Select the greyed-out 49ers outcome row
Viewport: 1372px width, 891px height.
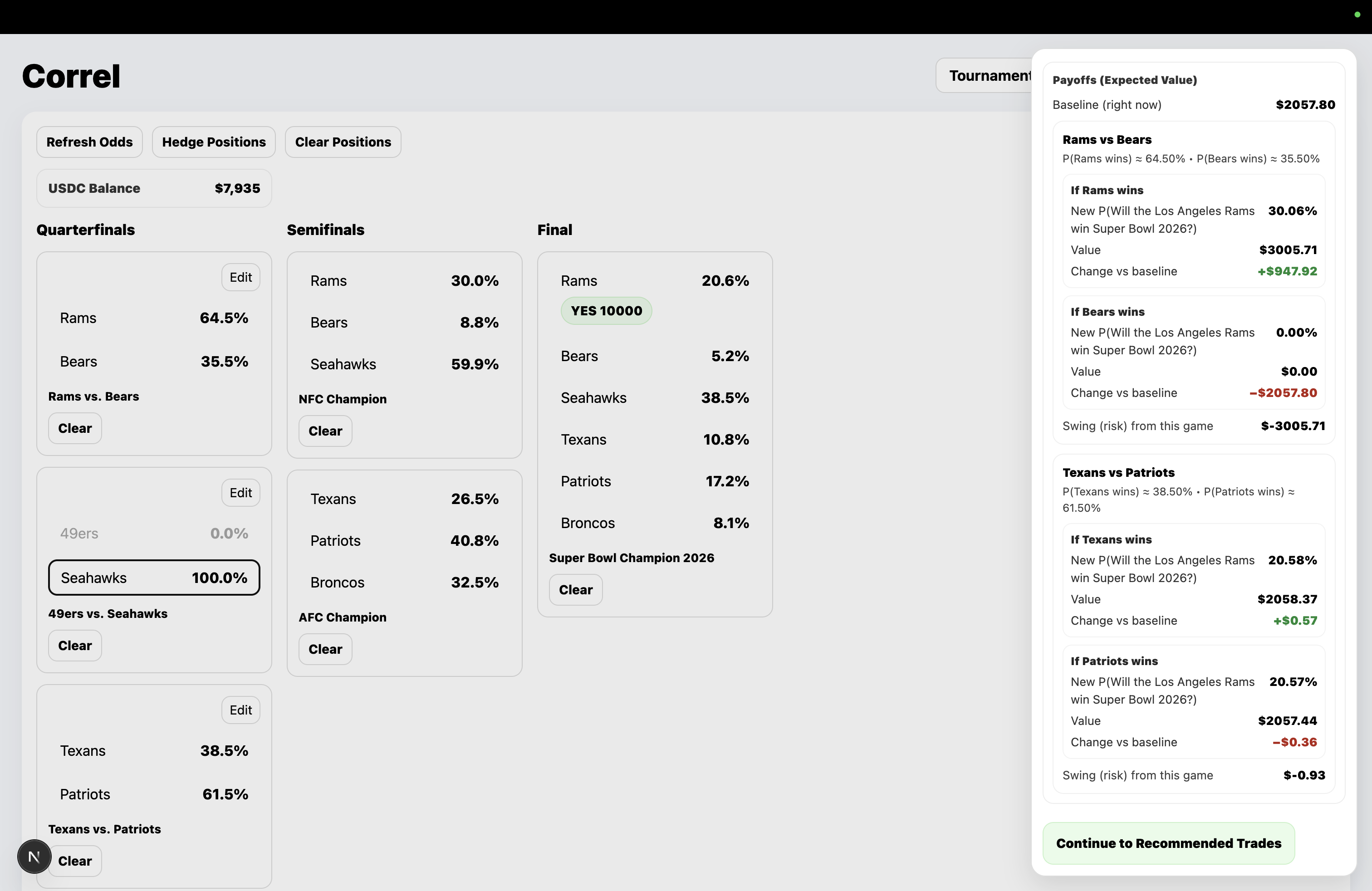[x=154, y=534]
